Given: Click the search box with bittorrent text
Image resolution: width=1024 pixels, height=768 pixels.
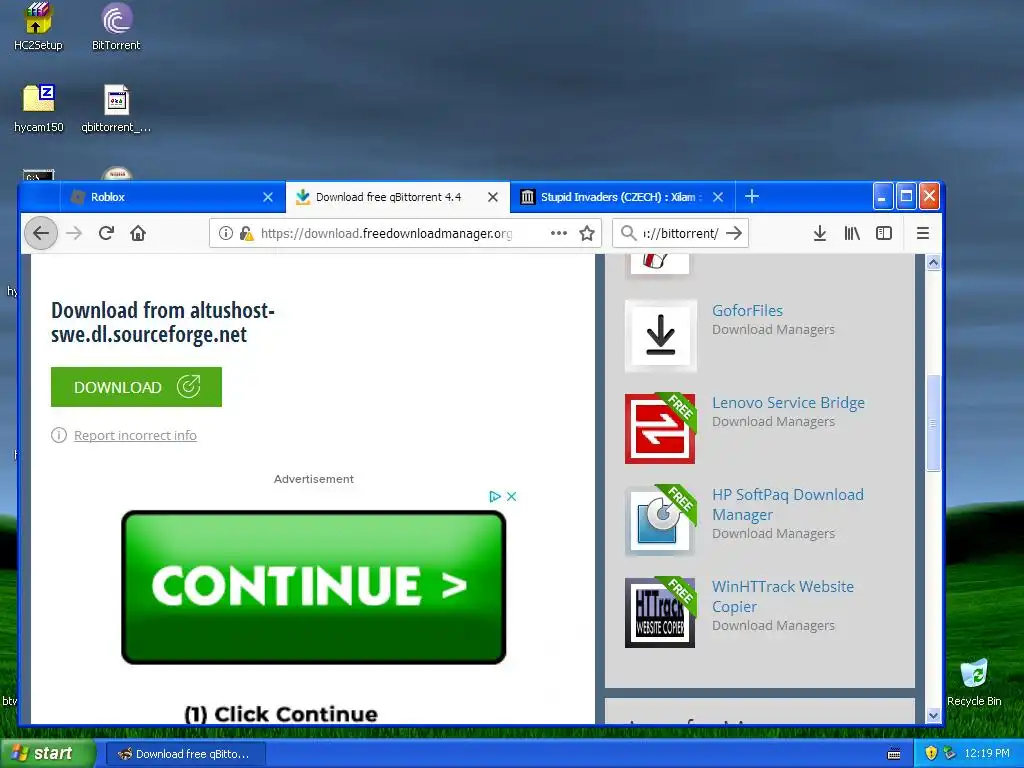Looking at the screenshot, I should 680,233.
